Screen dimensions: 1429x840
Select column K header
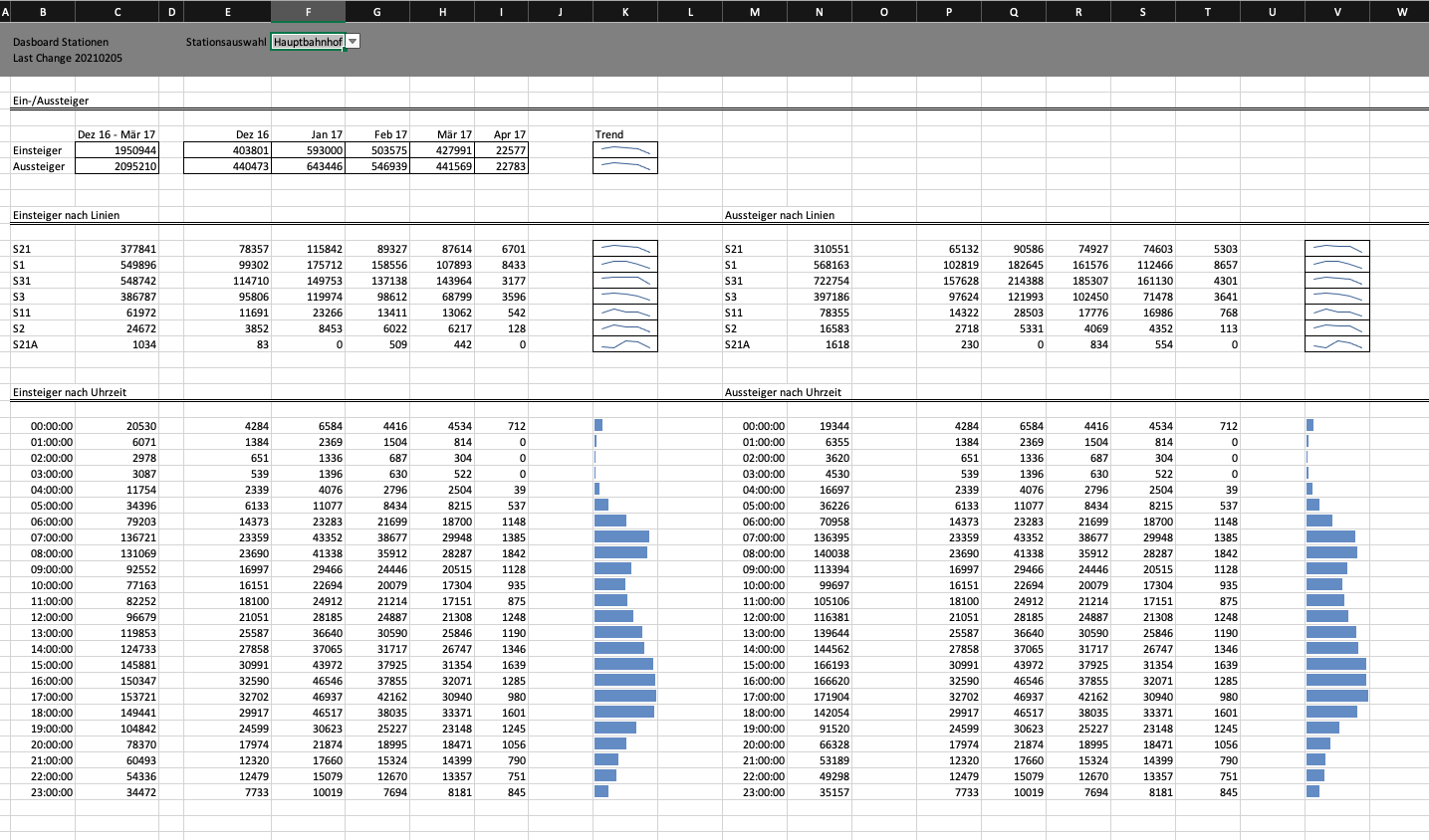click(624, 12)
